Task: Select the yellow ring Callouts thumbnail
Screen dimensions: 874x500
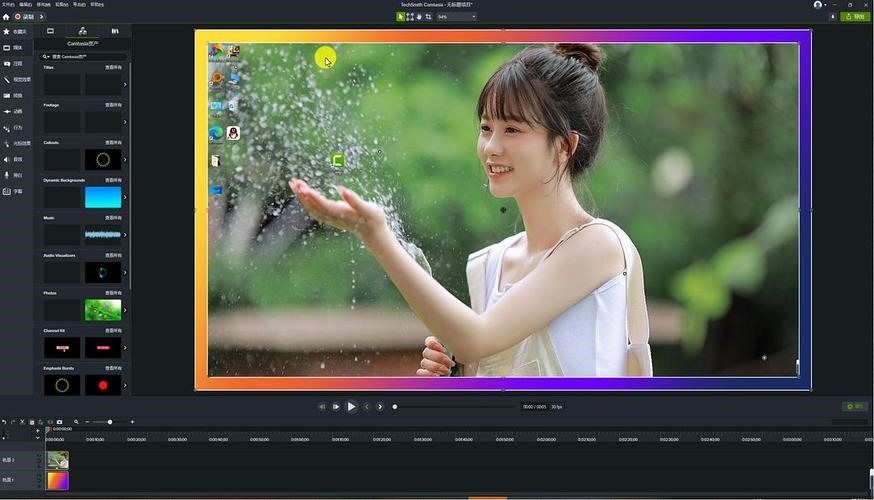Action: (x=103, y=160)
